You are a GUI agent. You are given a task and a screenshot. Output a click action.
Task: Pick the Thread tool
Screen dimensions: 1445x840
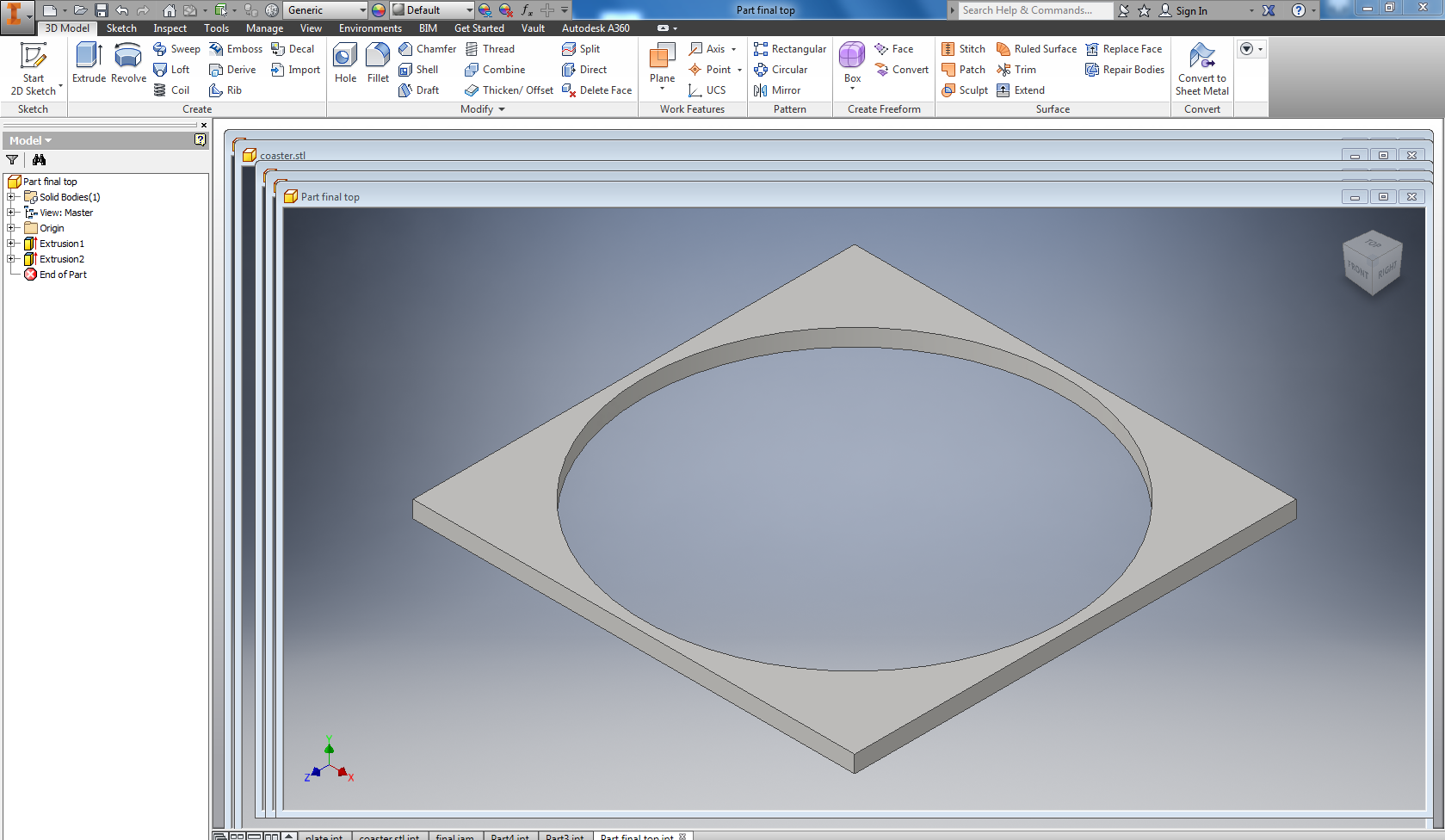pyautogui.click(x=490, y=49)
